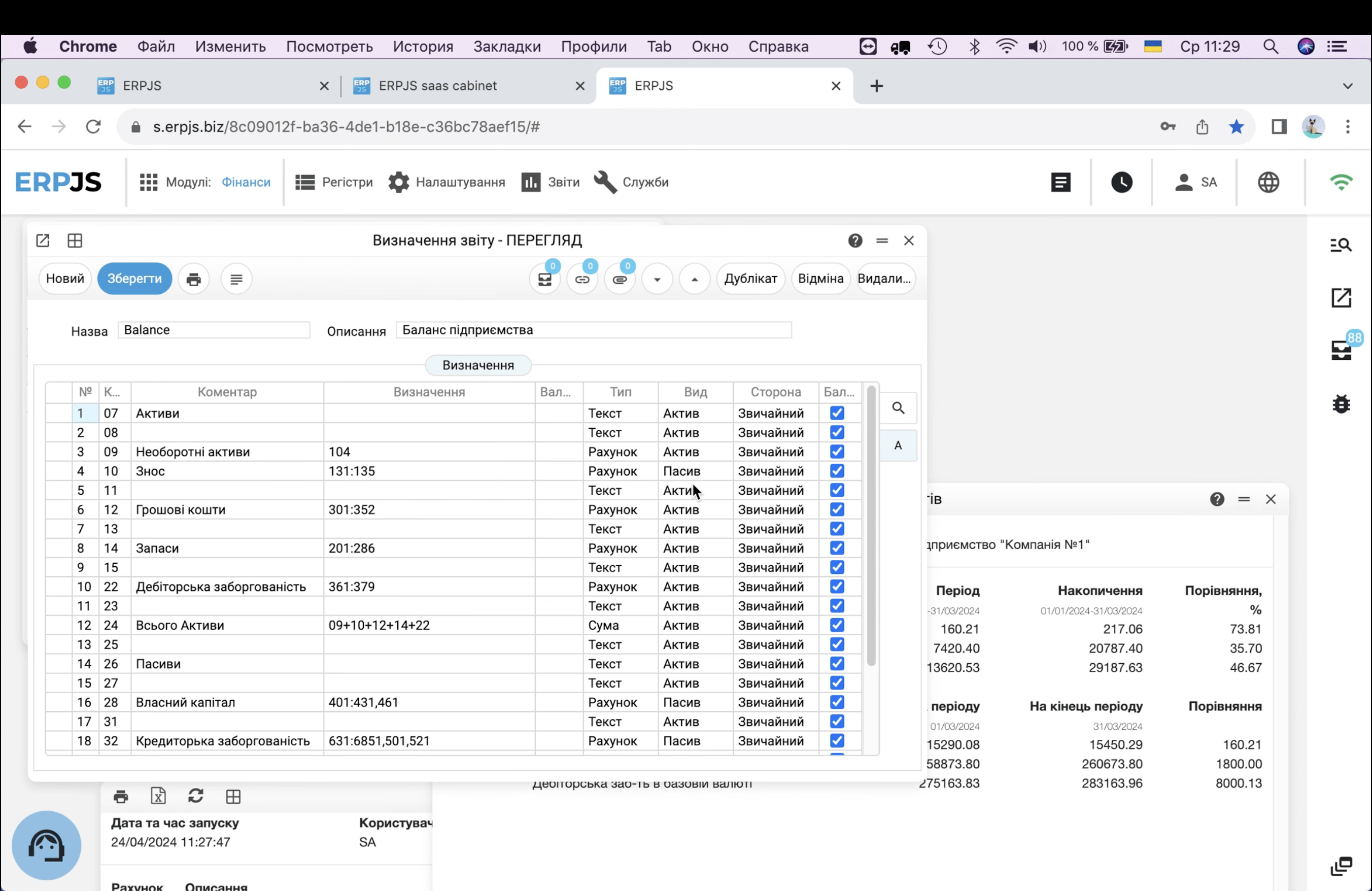The image size is (1372, 891).
Task: Toggle checkbox in Запаси row
Action: [x=837, y=548]
